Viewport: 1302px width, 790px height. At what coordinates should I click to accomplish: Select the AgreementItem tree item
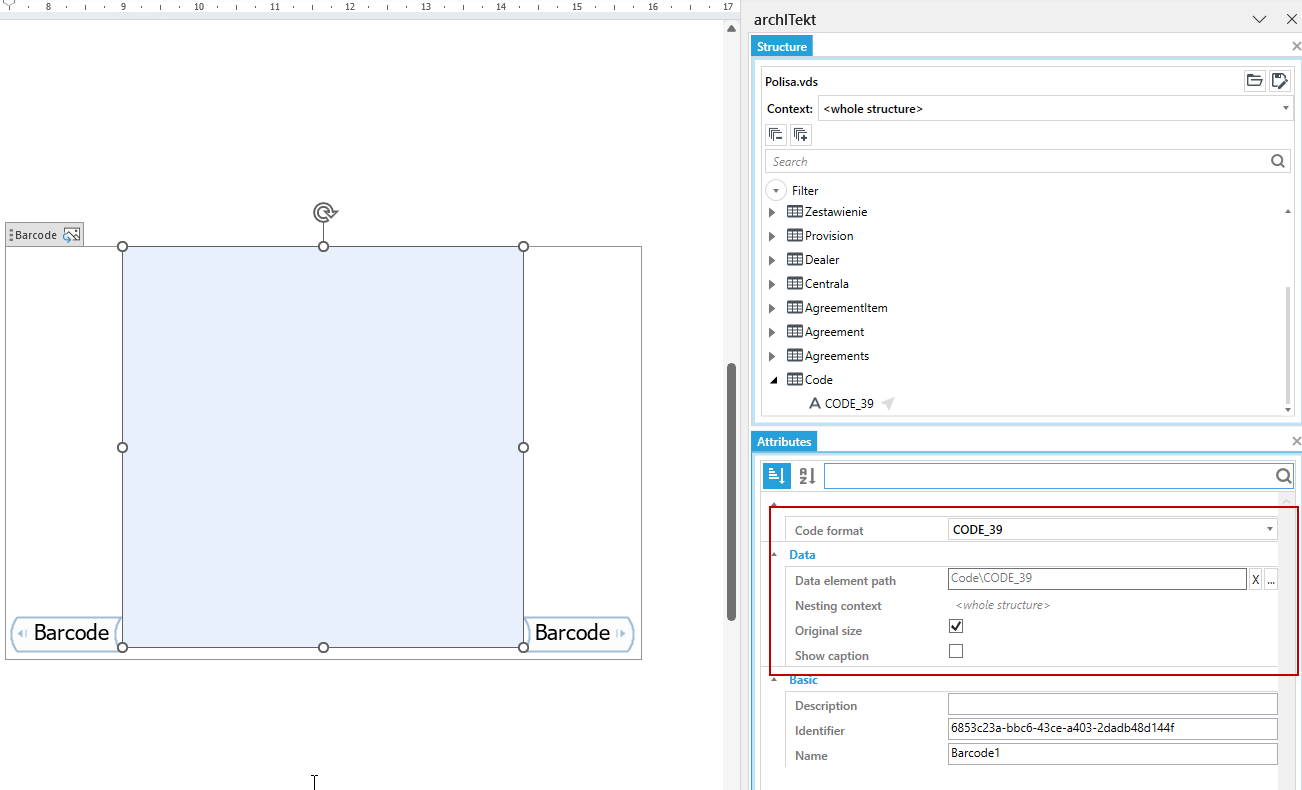[846, 308]
